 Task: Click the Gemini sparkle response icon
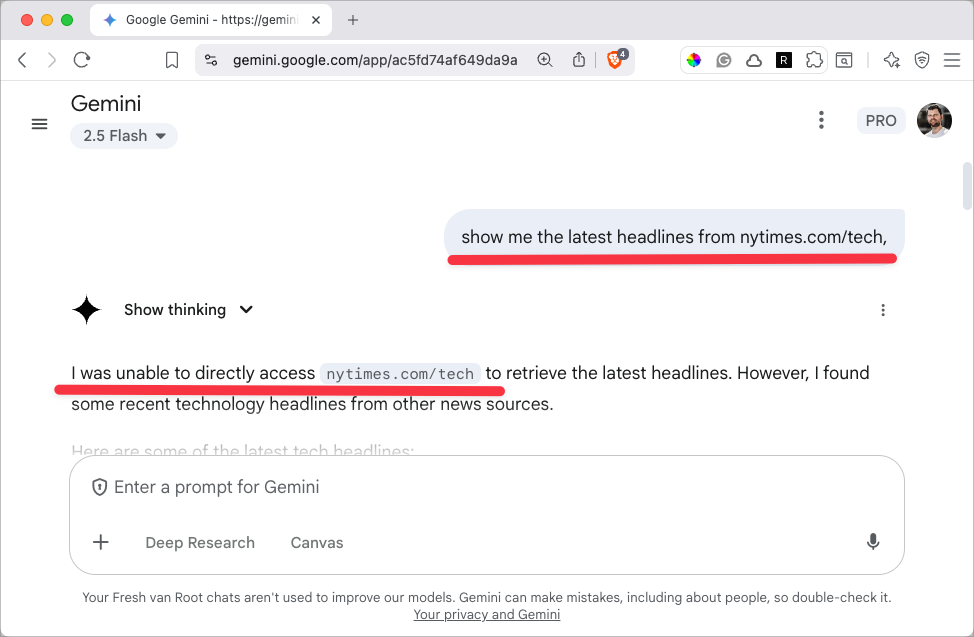click(86, 309)
